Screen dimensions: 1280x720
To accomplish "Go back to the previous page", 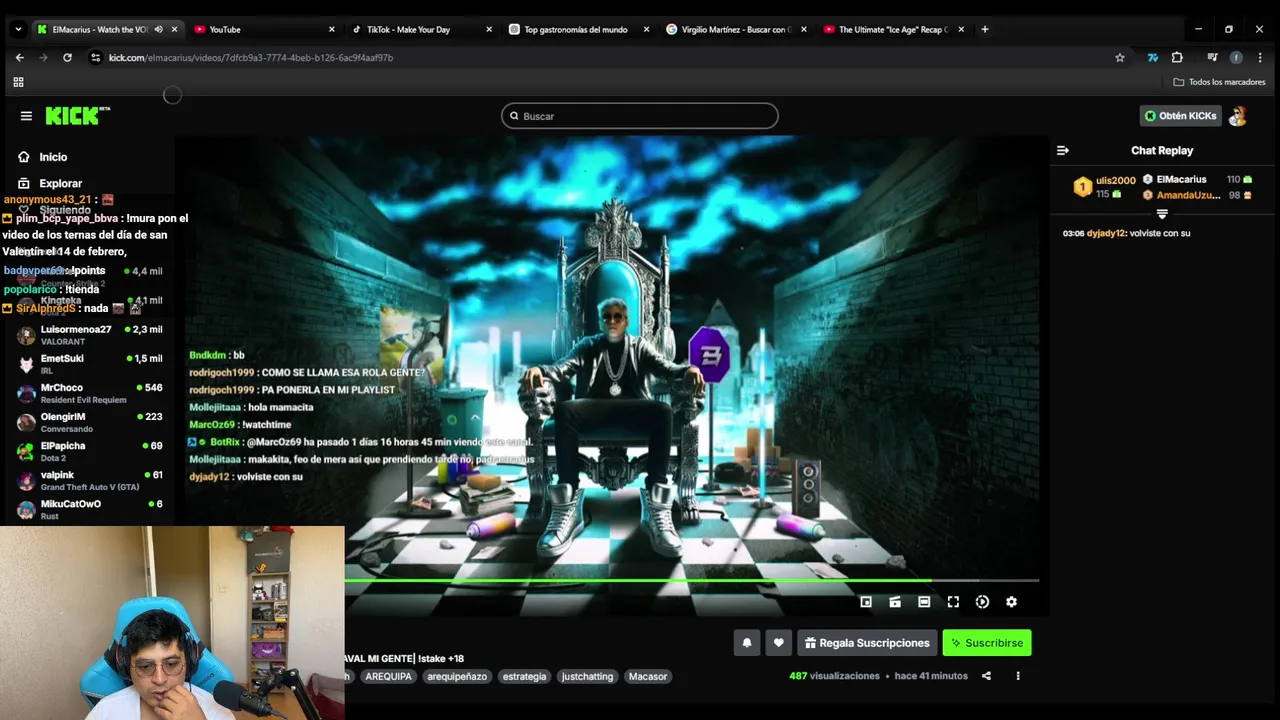I will (19, 57).
